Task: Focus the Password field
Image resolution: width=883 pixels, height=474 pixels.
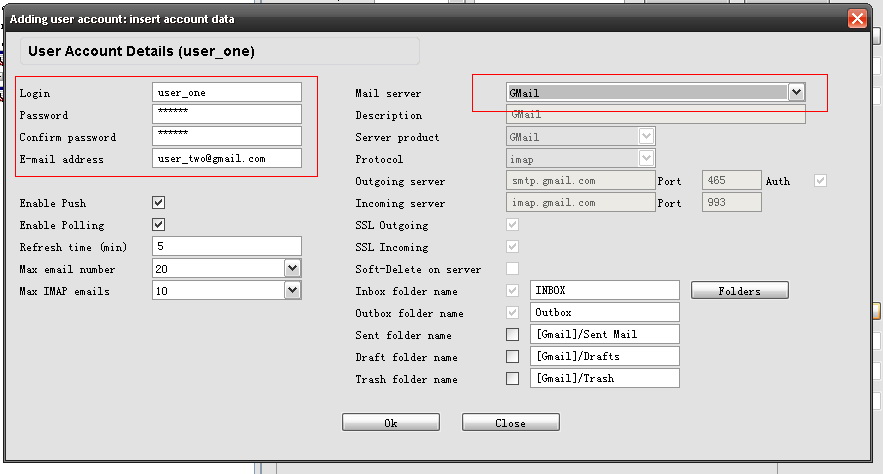Action: 227,114
